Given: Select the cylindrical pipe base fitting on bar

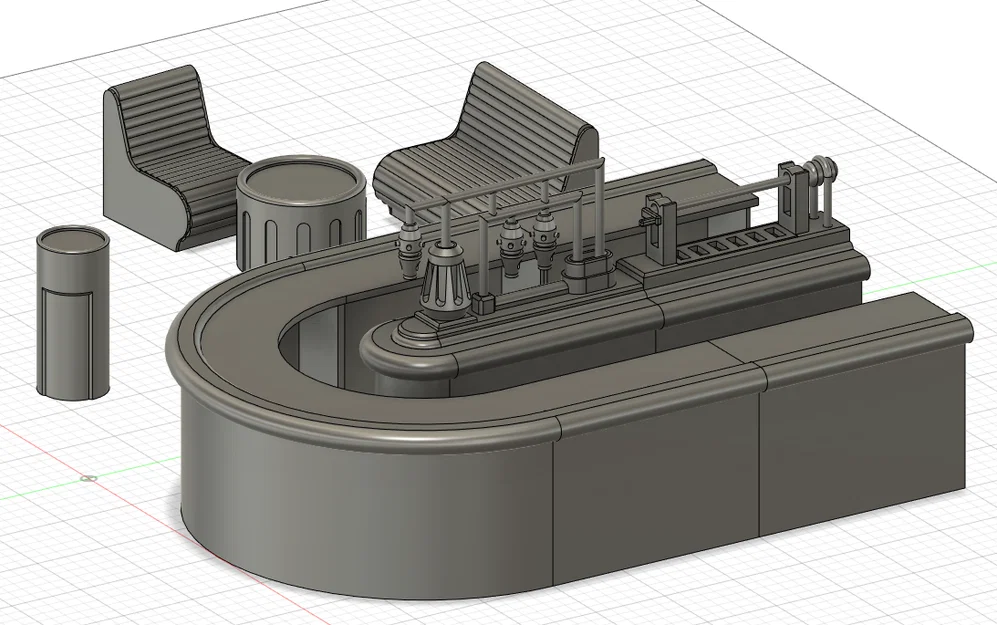Looking at the screenshot, I should coord(588,274).
